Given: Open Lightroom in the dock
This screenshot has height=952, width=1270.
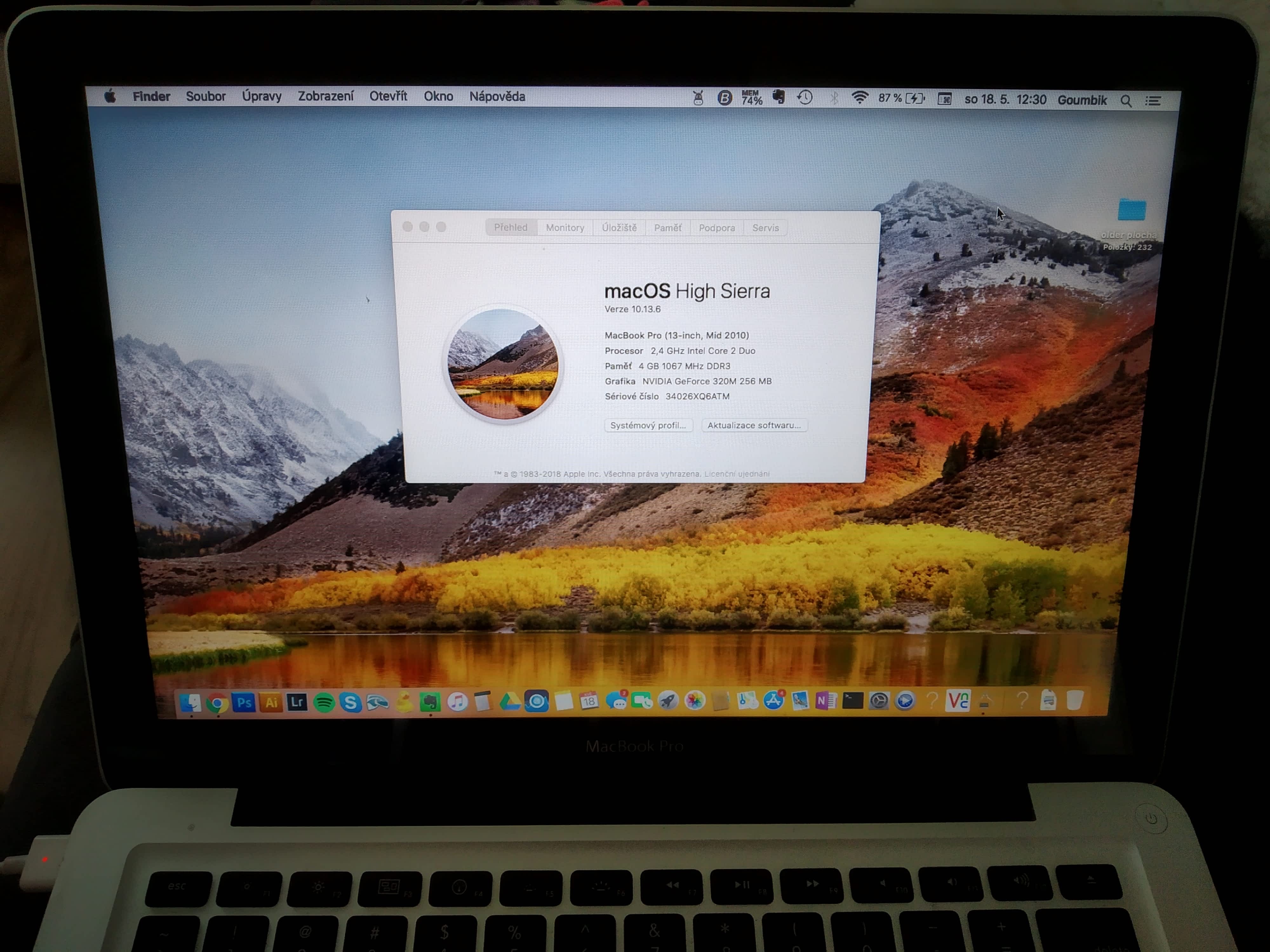Looking at the screenshot, I should 297,702.
